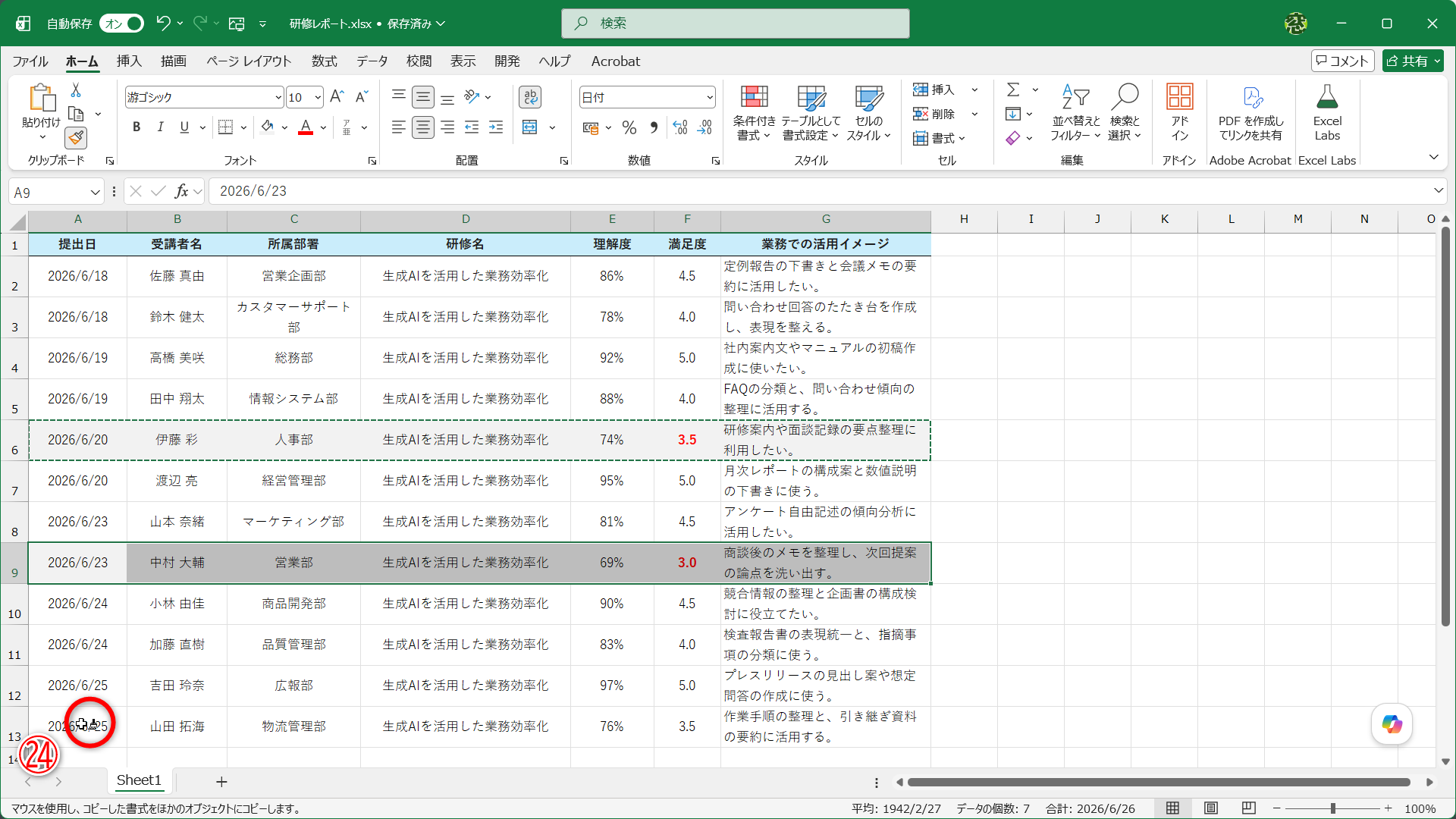Switch to Page Break Preview

(1249, 808)
